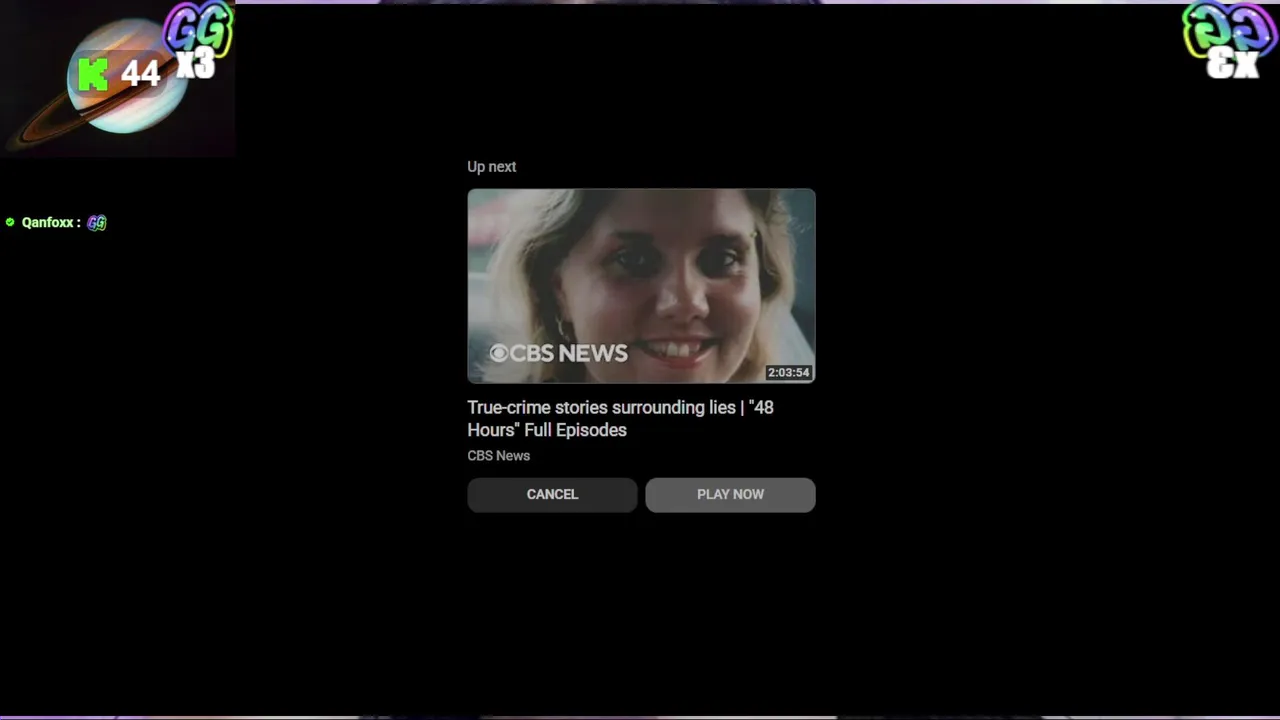Click the 44 counter number
The width and height of the screenshot is (1280, 720).
click(140, 73)
